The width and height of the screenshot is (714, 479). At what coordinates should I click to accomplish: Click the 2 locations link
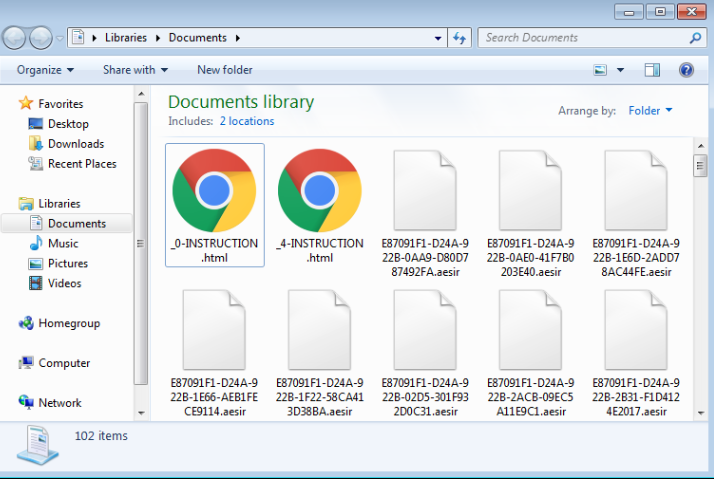pyautogui.click(x=246, y=121)
